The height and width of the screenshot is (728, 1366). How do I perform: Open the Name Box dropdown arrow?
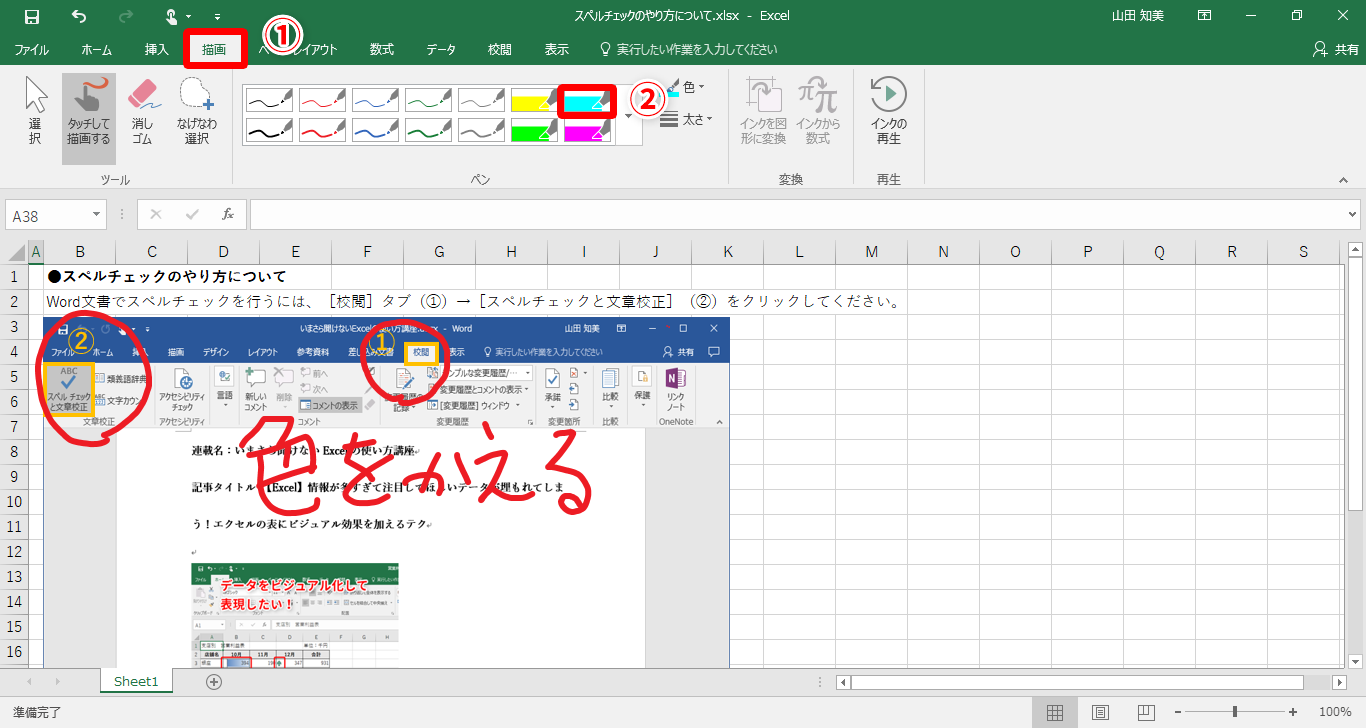tap(97, 214)
